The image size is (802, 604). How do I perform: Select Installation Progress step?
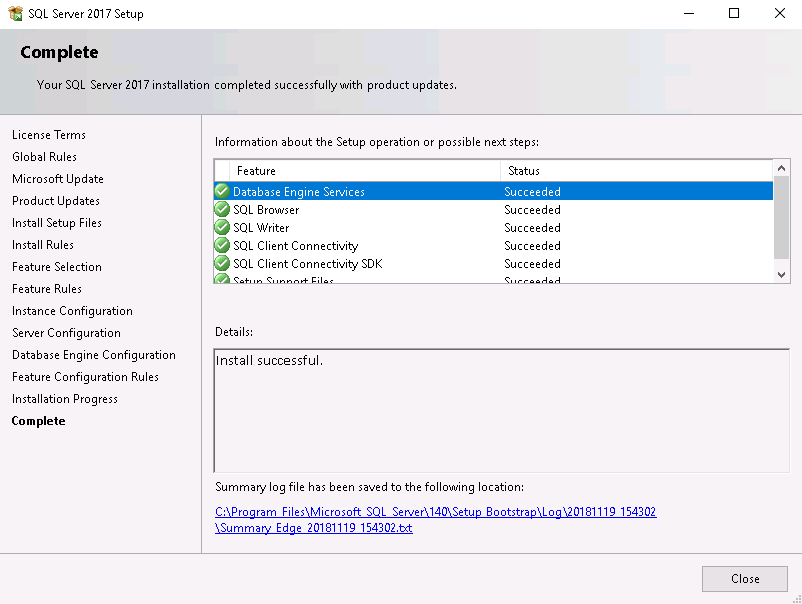pos(65,398)
